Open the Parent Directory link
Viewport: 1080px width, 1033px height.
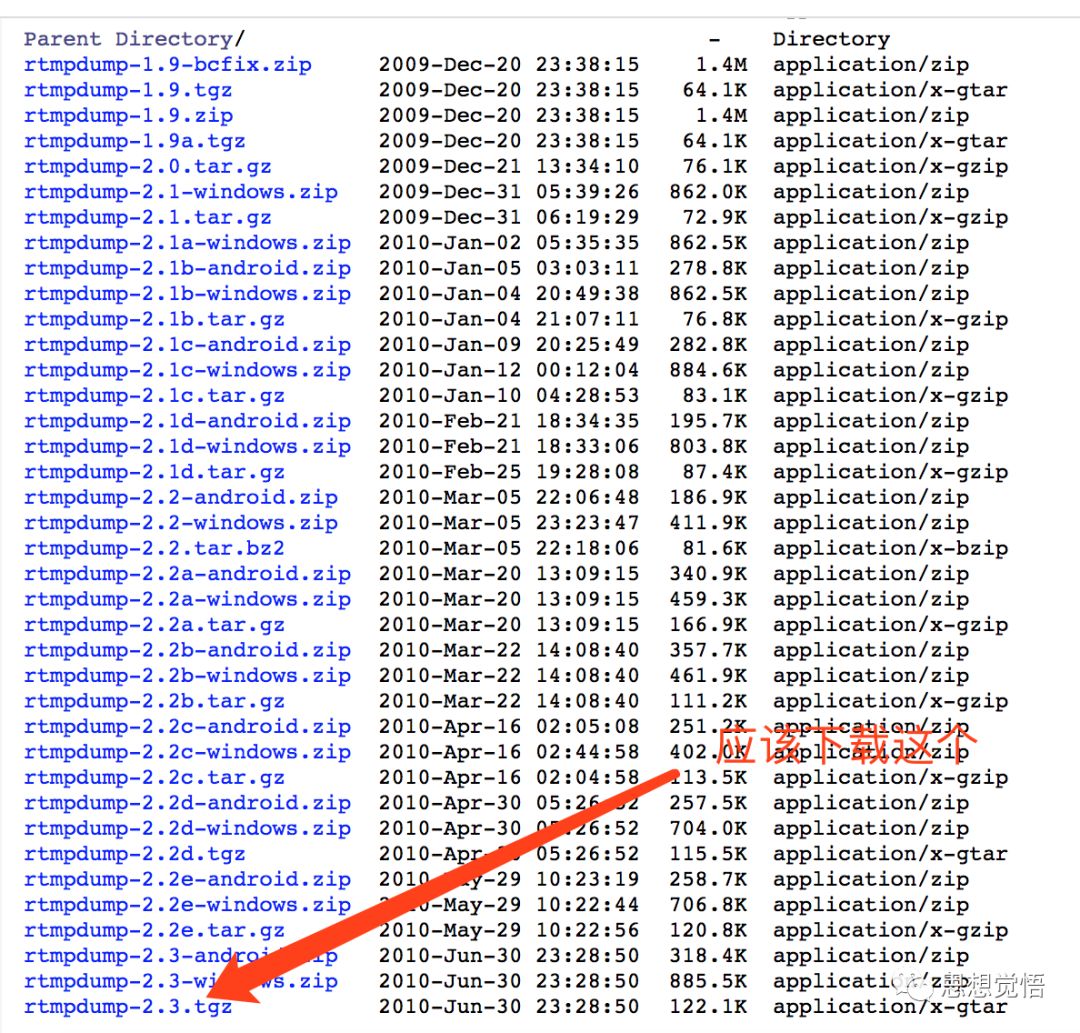pos(130,39)
